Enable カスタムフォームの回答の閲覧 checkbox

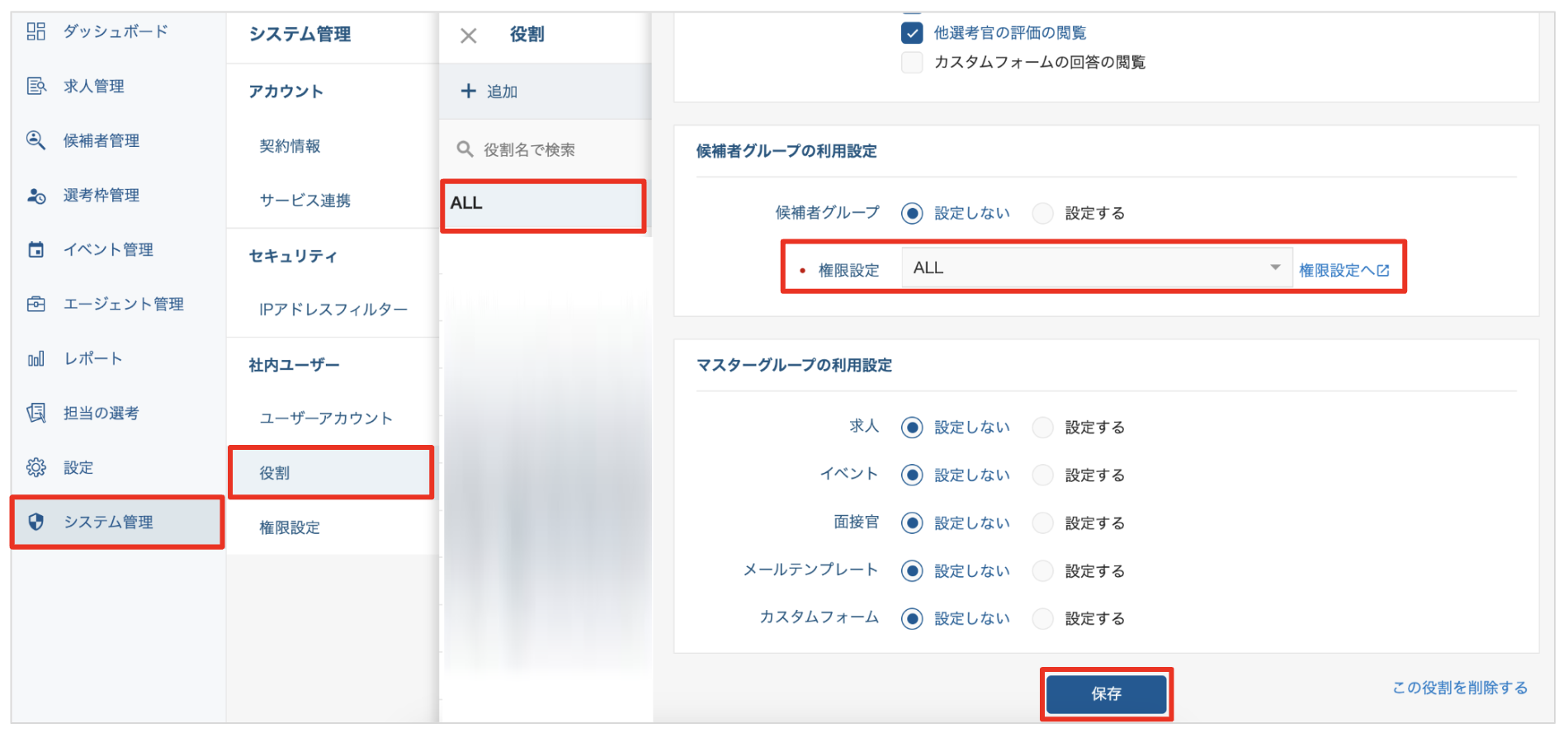[912, 63]
